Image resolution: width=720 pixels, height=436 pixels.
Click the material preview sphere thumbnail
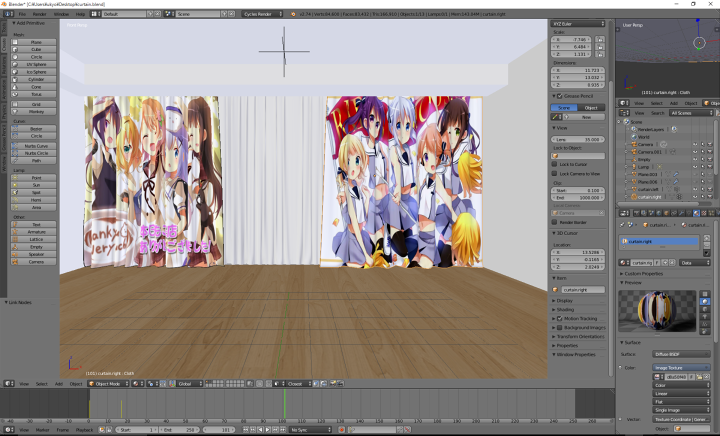(x=657, y=311)
